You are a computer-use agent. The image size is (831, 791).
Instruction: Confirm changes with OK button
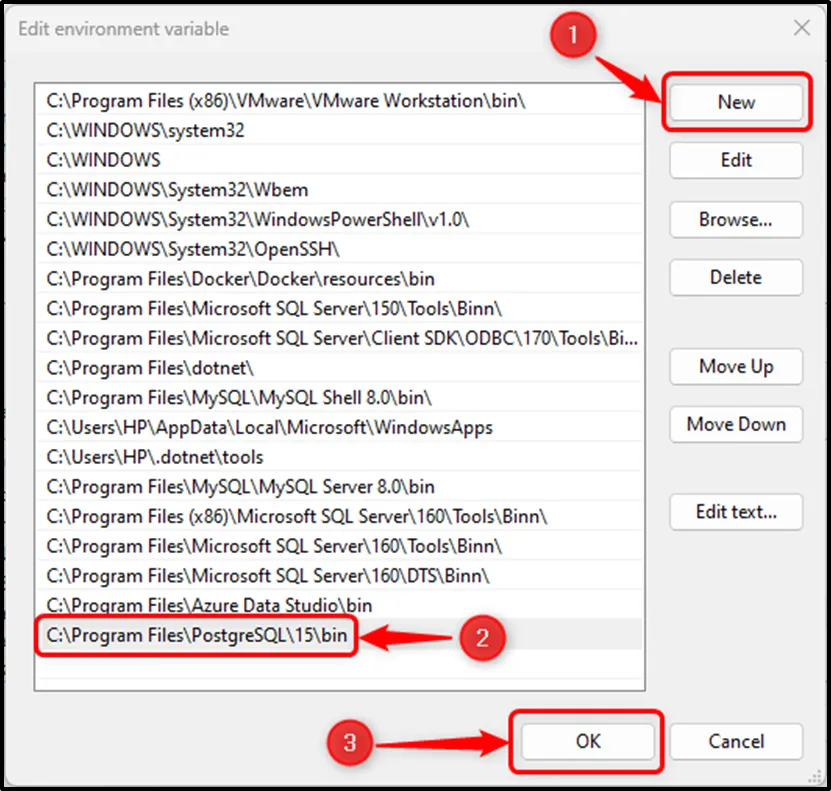tap(587, 741)
